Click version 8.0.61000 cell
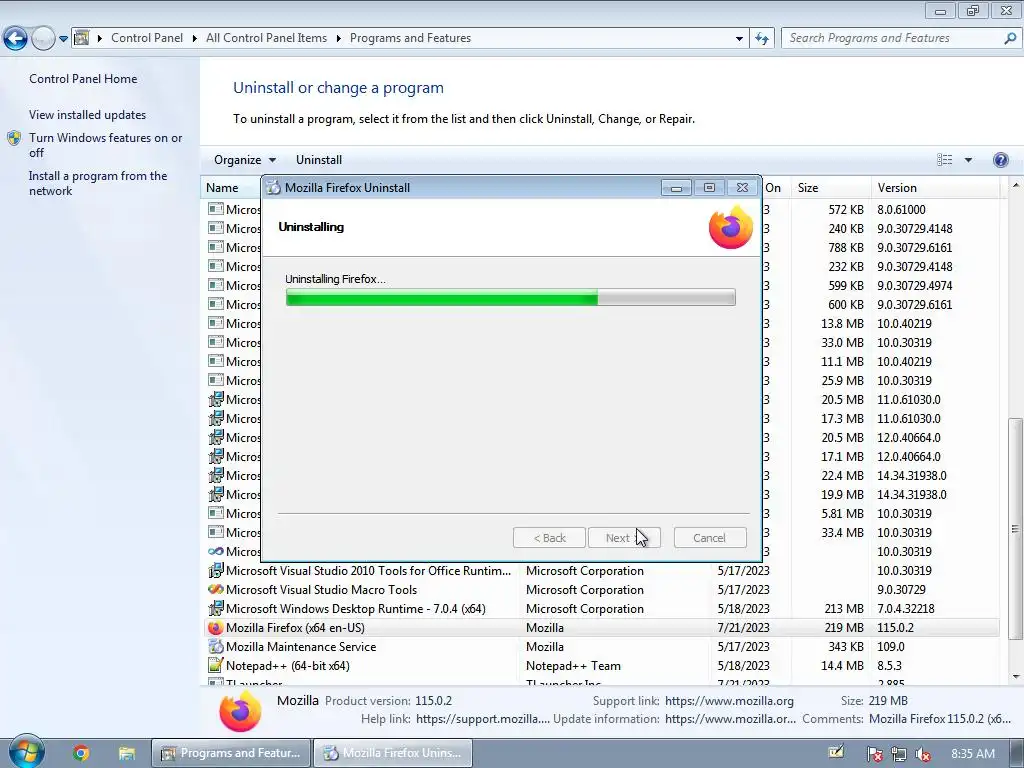The image size is (1024, 768). pyautogui.click(x=901, y=210)
